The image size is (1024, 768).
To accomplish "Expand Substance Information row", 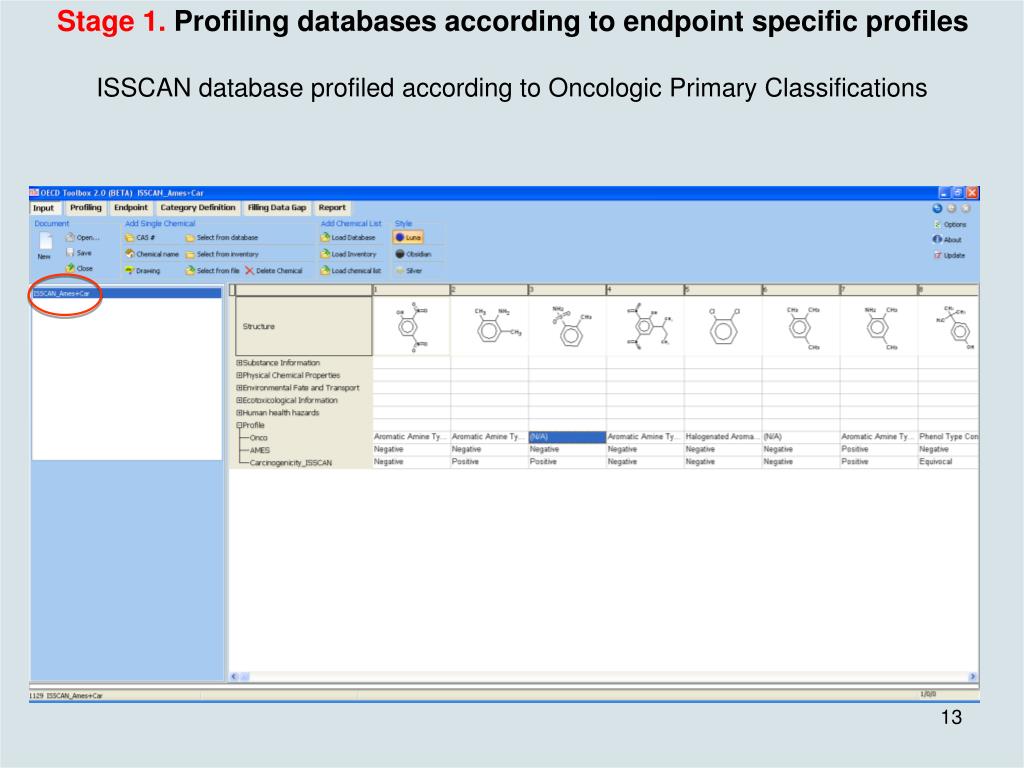I will pyautogui.click(x=239, y=363).
